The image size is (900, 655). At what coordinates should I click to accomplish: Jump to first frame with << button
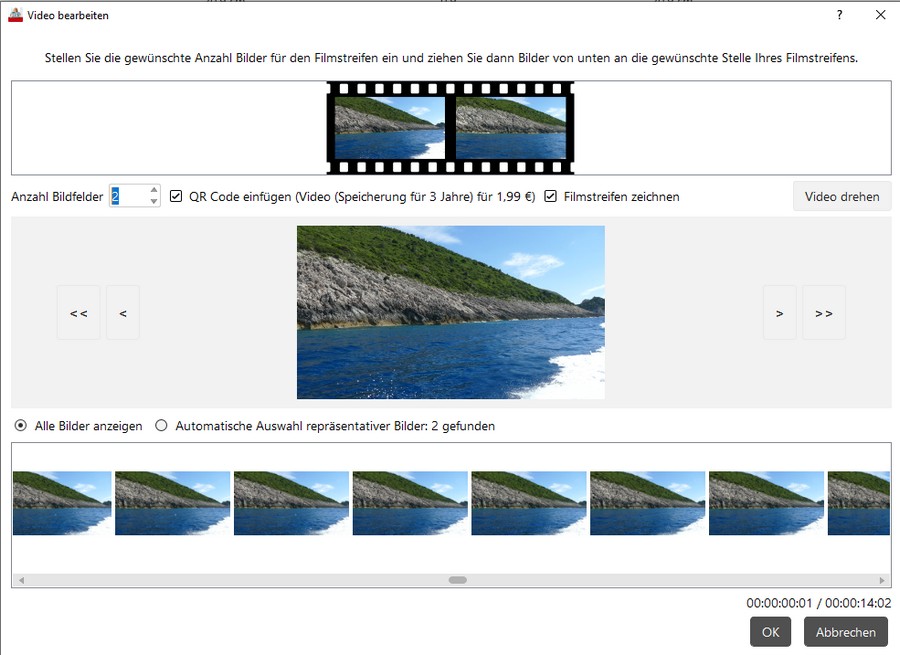point(78,313)
